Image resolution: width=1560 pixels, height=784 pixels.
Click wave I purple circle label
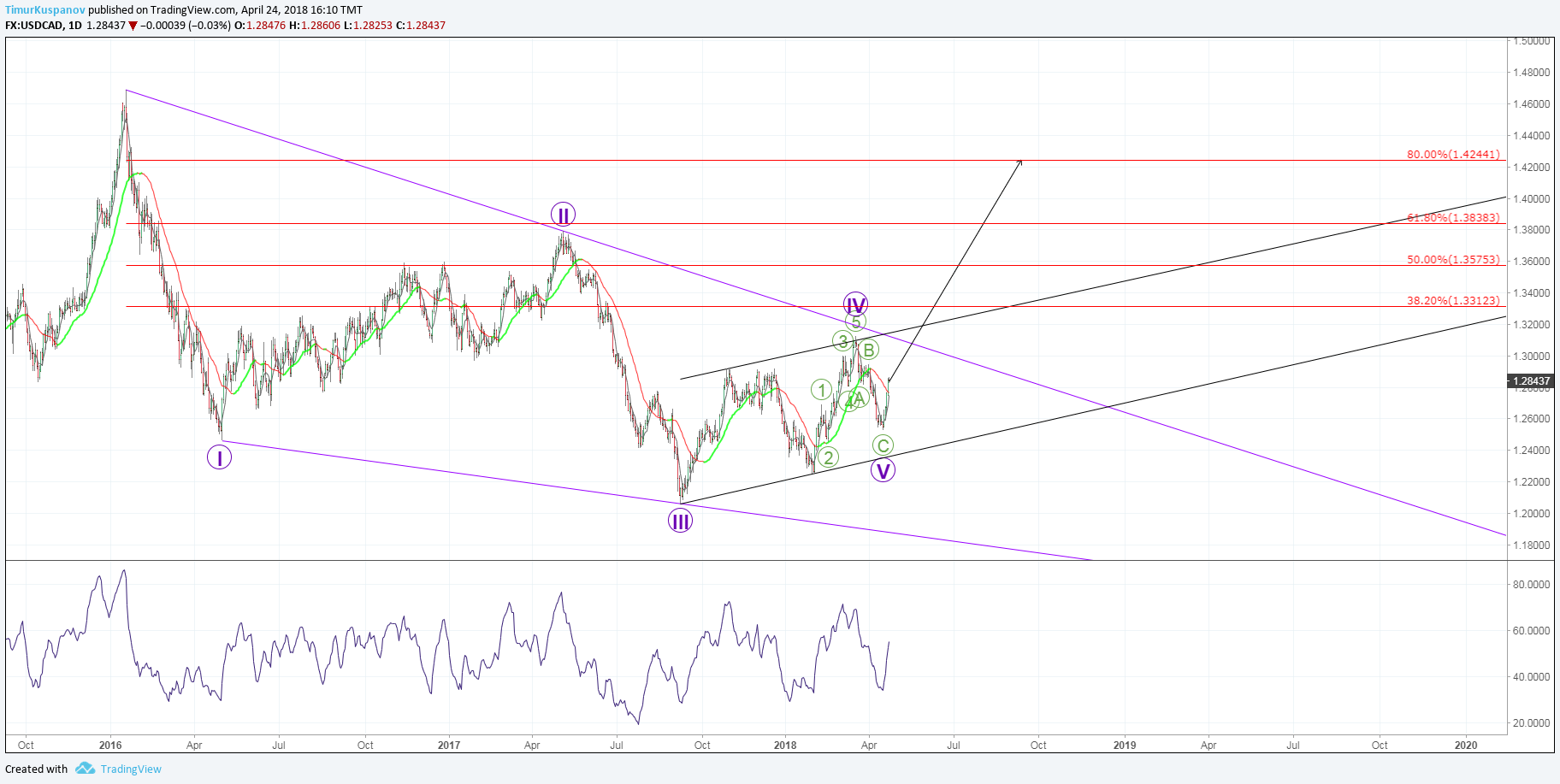pos(219,458)
